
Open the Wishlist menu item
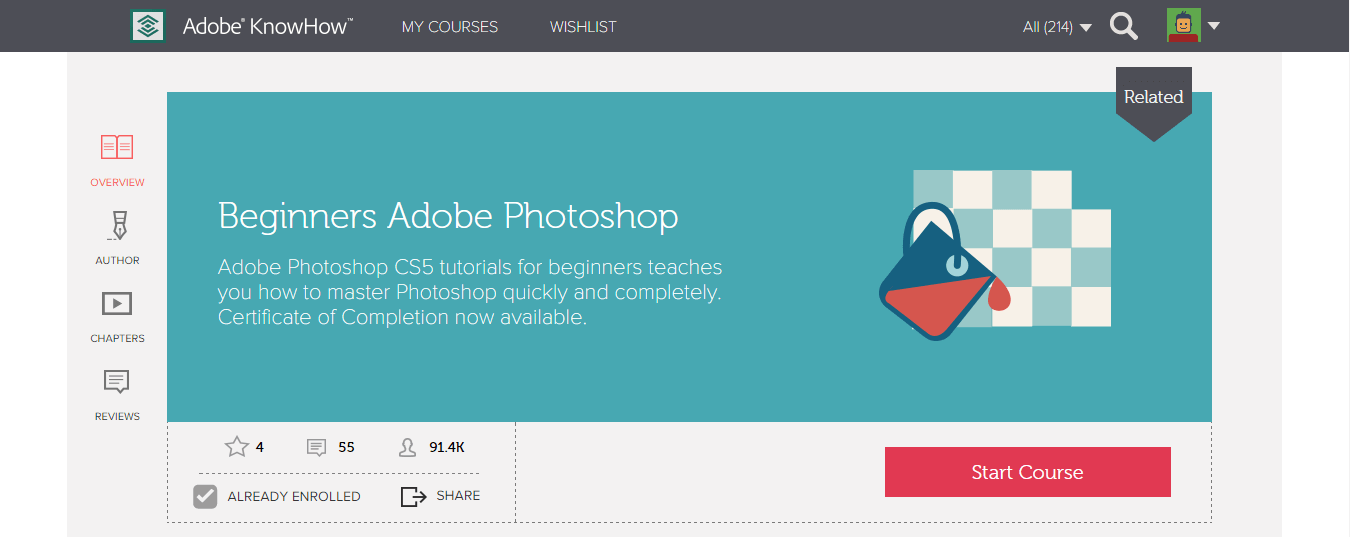(583, 27)
